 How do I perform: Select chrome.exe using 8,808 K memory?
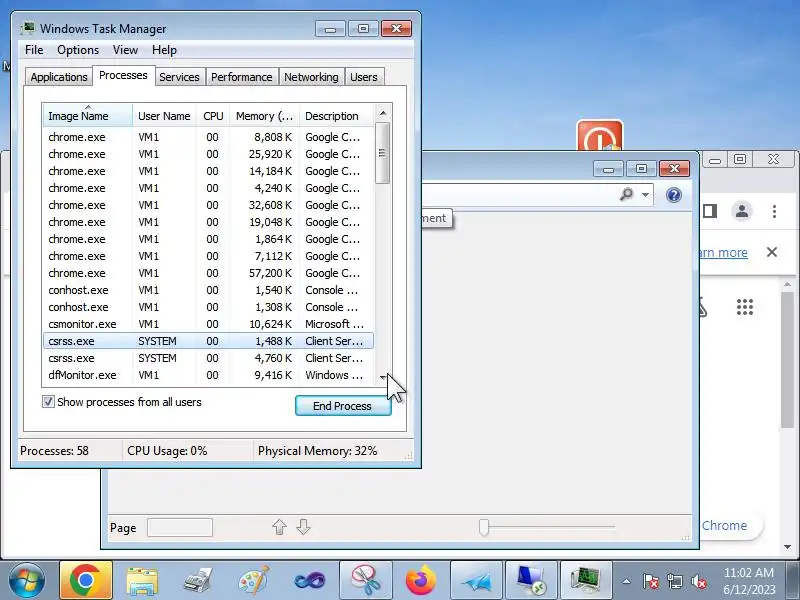click(208, 137)
